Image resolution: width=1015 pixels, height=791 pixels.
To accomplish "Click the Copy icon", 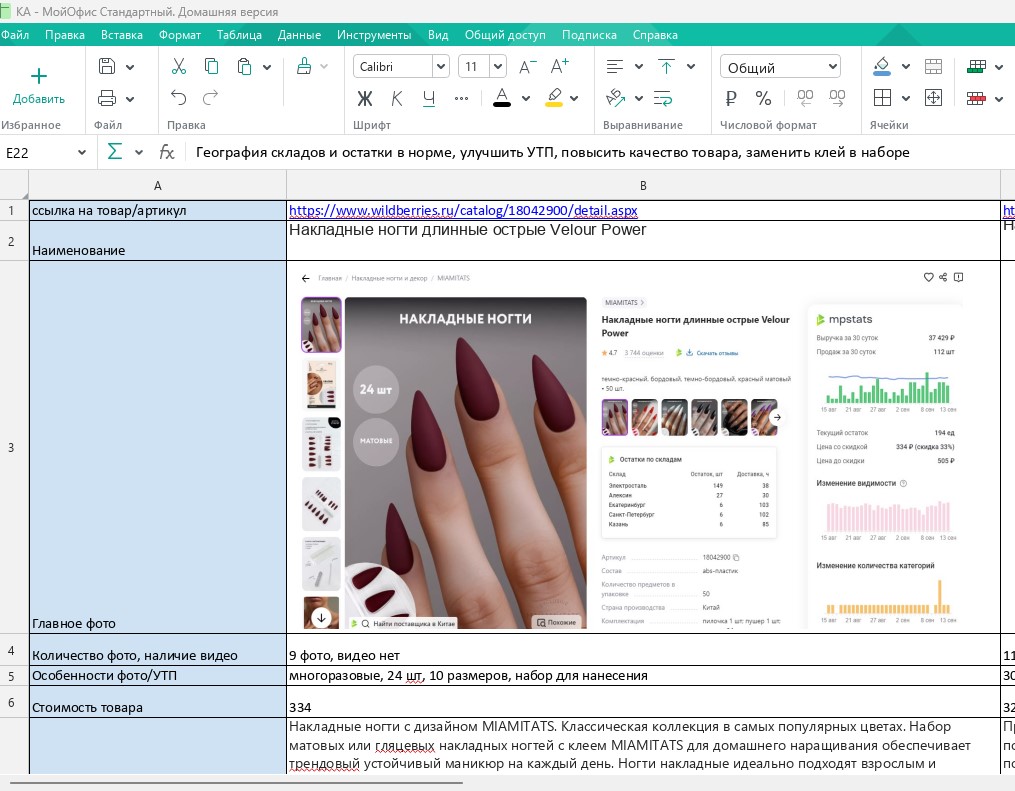I will [x=211, y=66].
